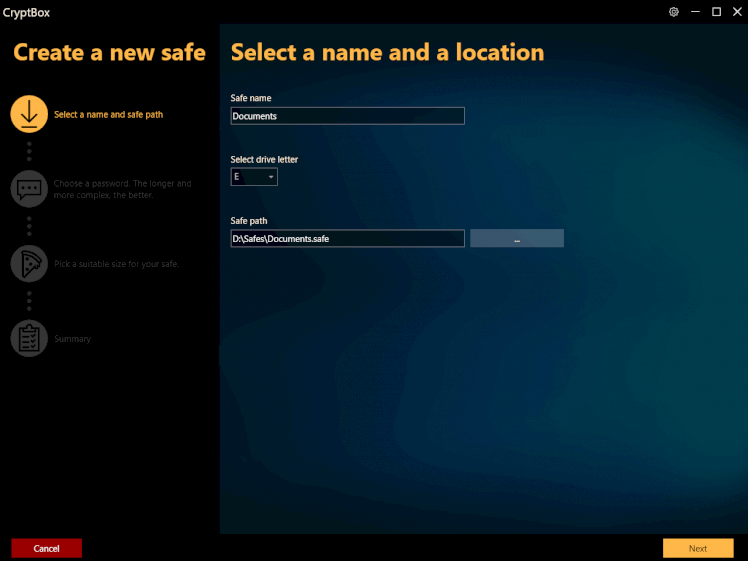The height and width of the screenshot is (561, 748).
Task: Select the 'Select a name and safe path' step
Action: tap(108, 115)
